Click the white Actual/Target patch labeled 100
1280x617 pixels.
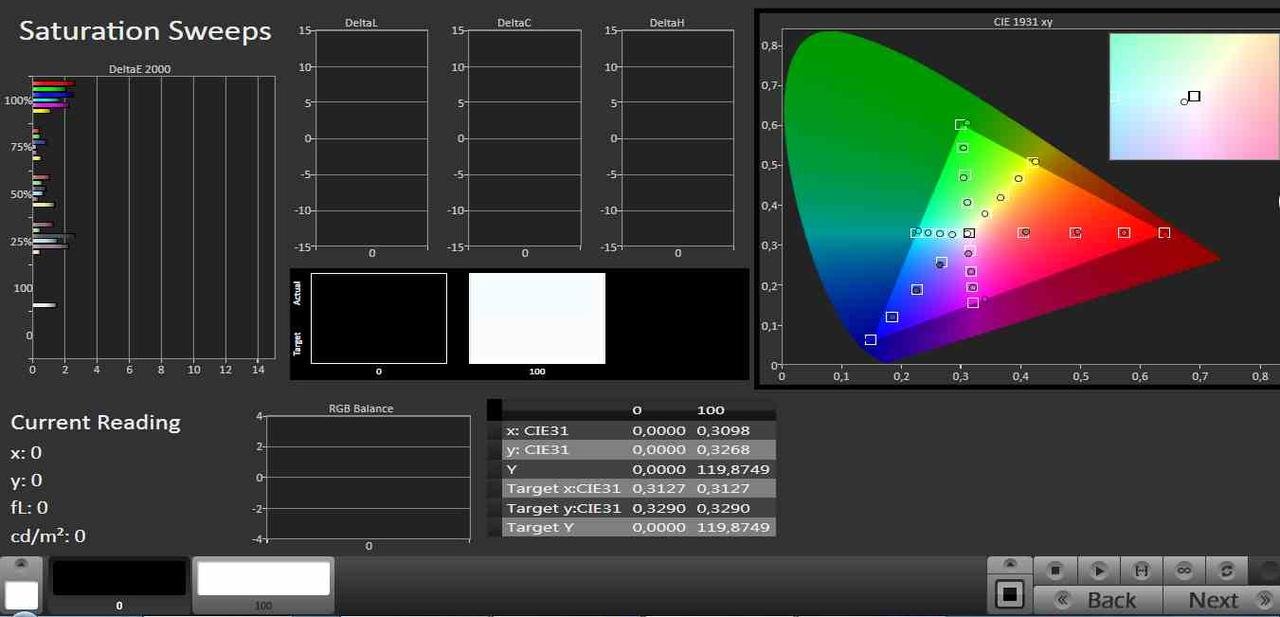[x=537, y=318]
